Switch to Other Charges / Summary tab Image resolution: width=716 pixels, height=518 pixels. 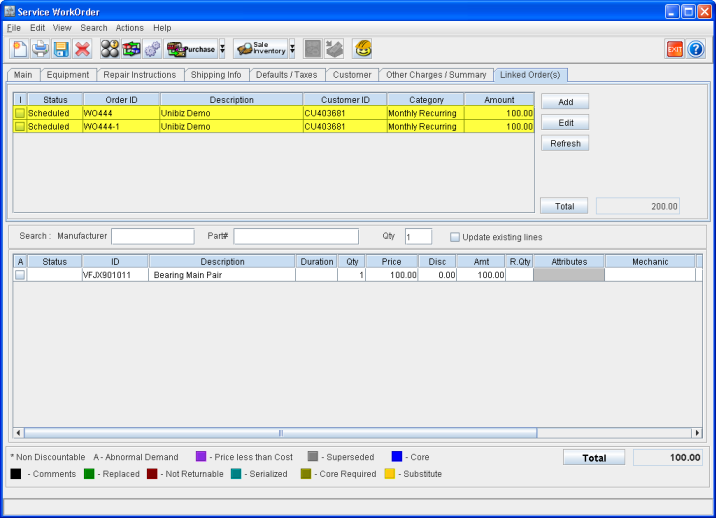pyautogui.click(x=436, y=75)
